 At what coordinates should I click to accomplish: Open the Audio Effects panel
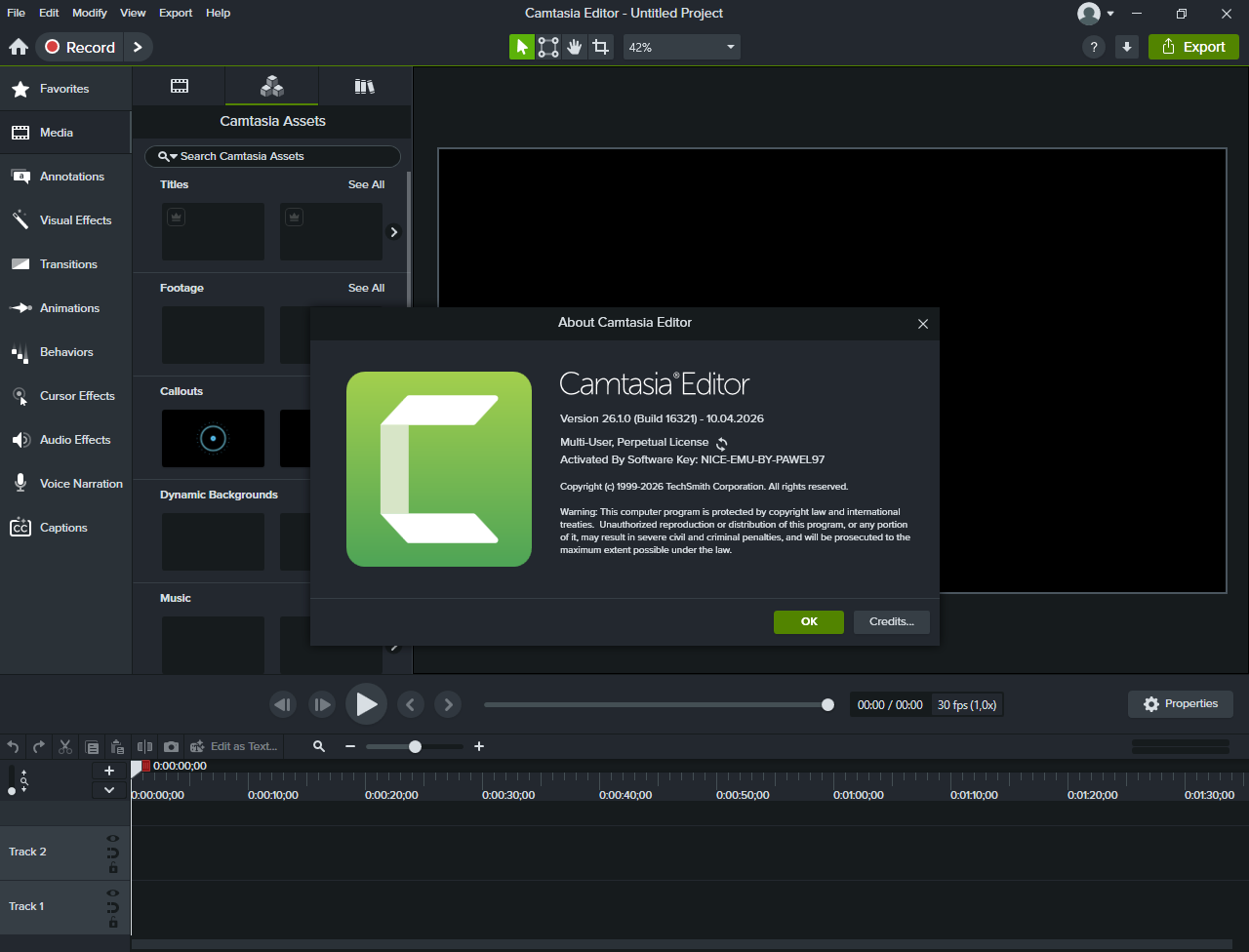[65, 440]
